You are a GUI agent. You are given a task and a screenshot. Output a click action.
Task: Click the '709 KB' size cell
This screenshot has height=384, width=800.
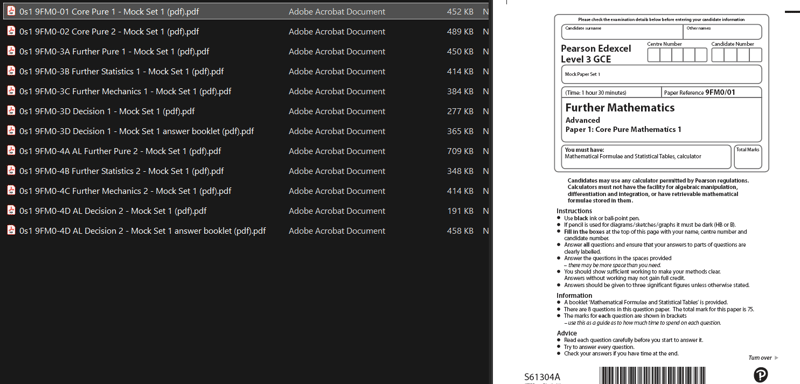460,151
